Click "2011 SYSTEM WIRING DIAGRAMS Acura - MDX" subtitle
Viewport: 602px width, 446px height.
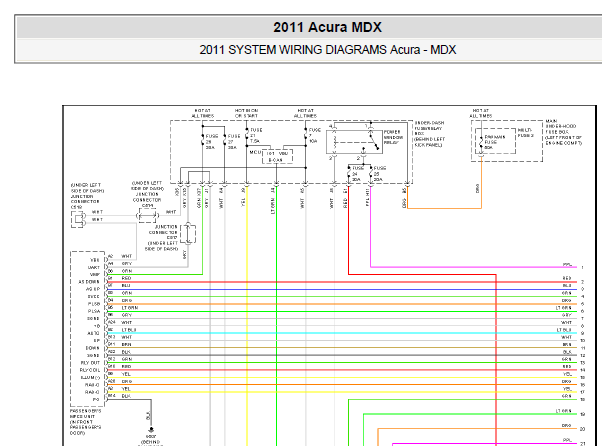tap(327, 50)
